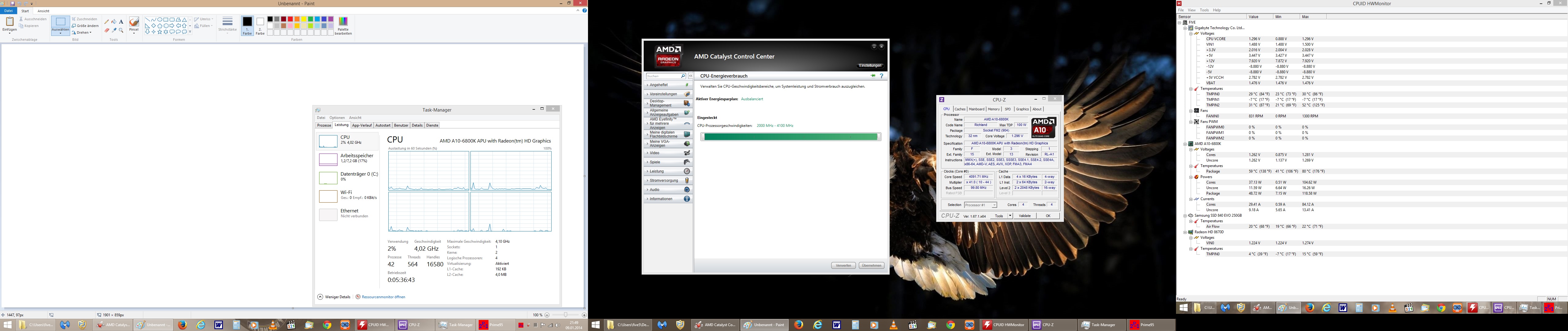Select Datenträger 0 (C:) in Task-Manager
Screen dimensions: 1568x331
pos(348,177)
